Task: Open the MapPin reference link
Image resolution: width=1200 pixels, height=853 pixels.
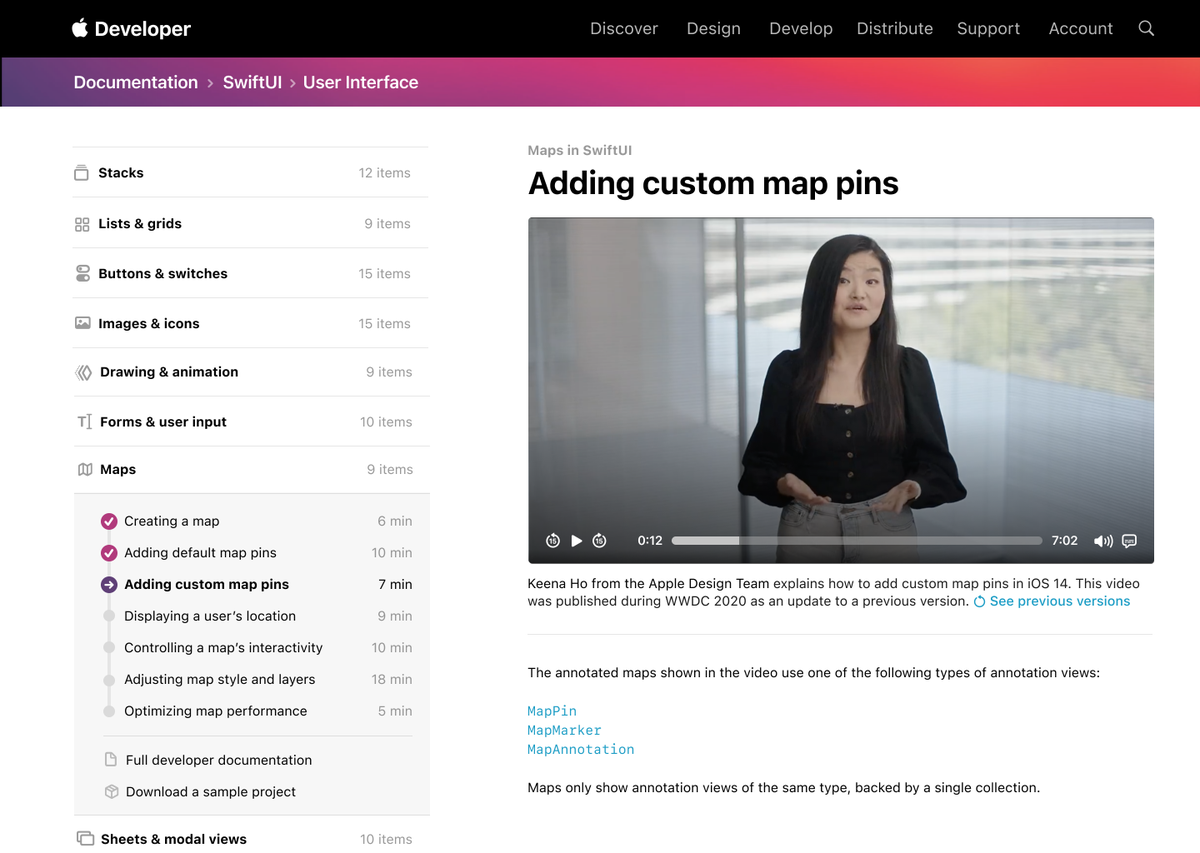Action: [552, 711]
